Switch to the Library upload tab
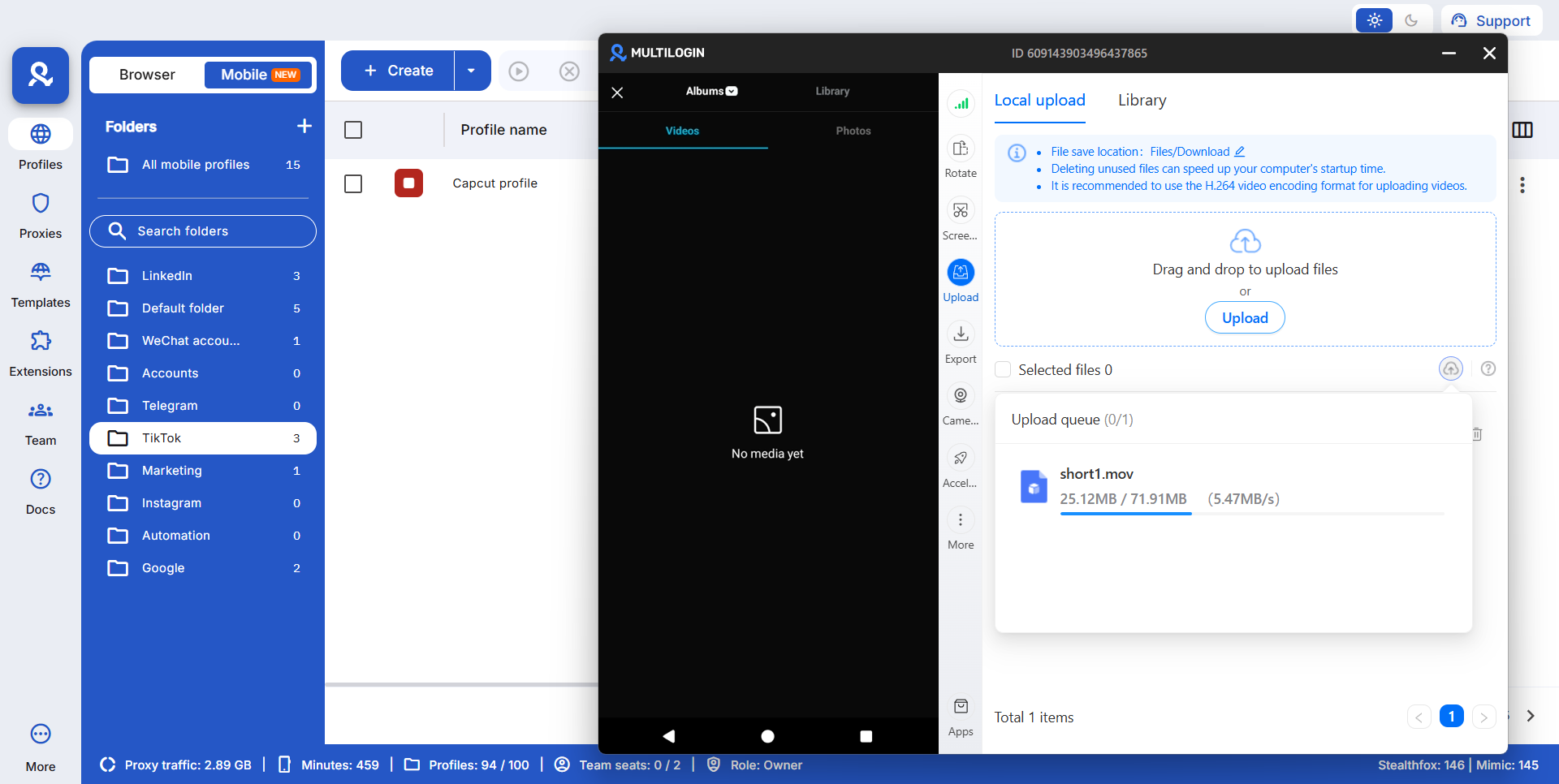1559x784 pixels. click(x=1142, y=101)
